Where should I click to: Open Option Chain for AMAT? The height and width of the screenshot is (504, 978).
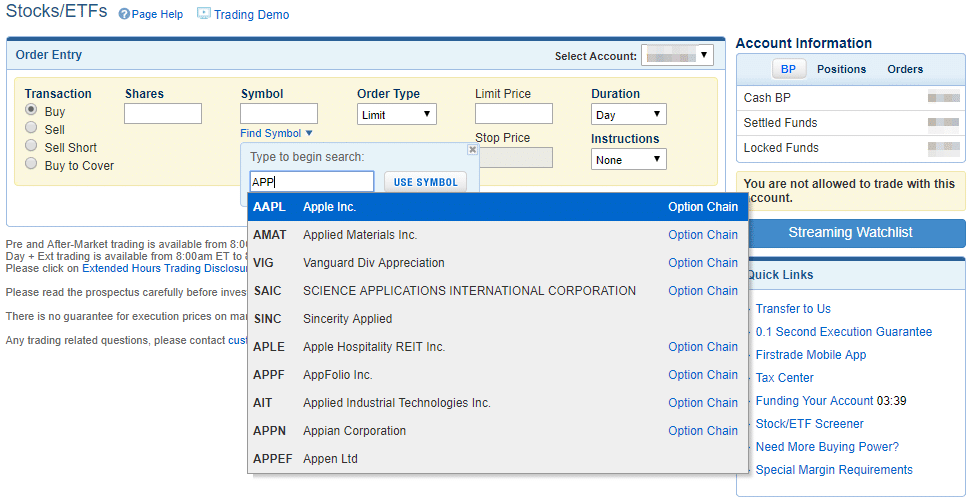tap(703, 235)
